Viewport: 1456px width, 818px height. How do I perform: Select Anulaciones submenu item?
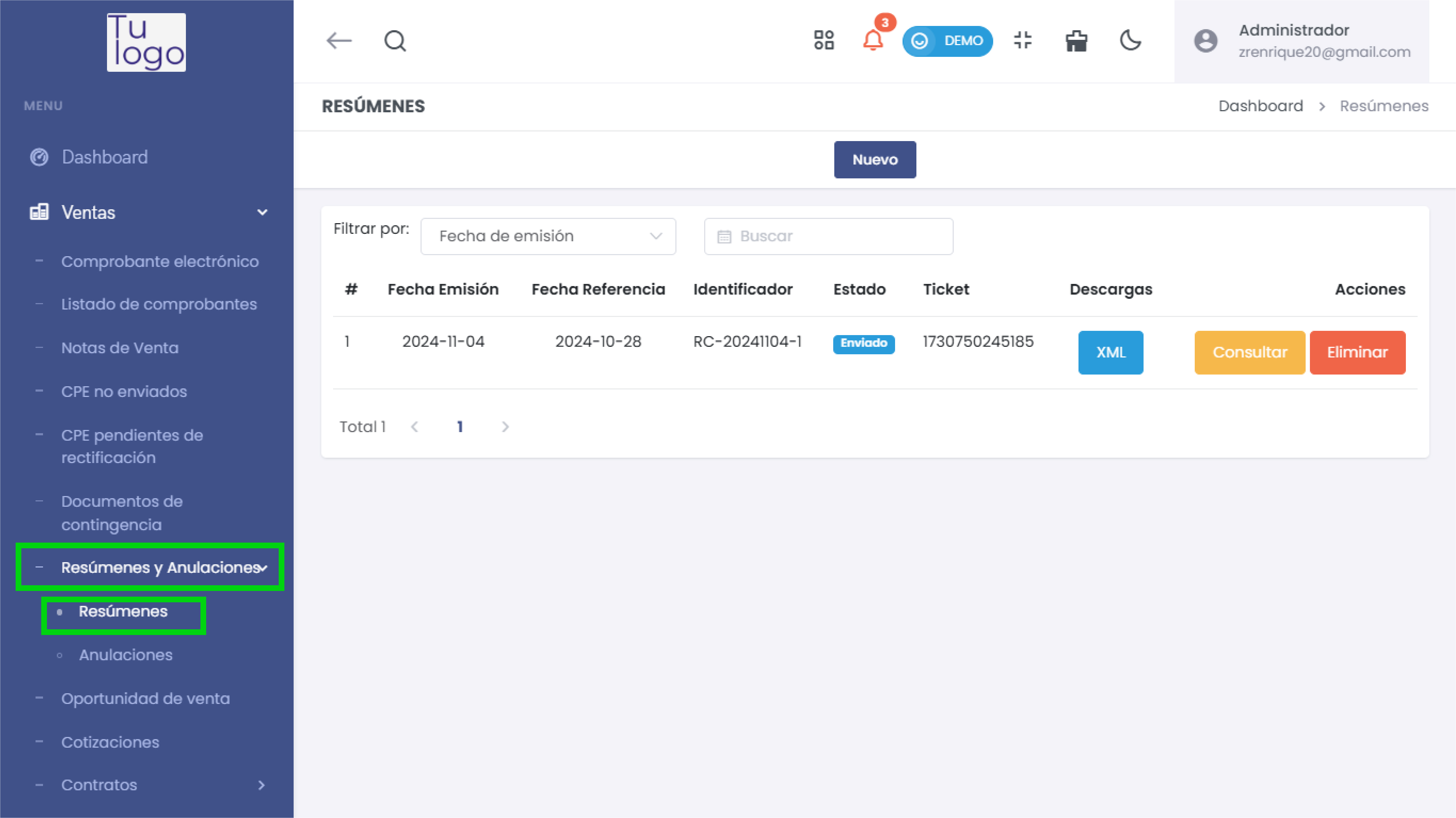click(125, 655)
